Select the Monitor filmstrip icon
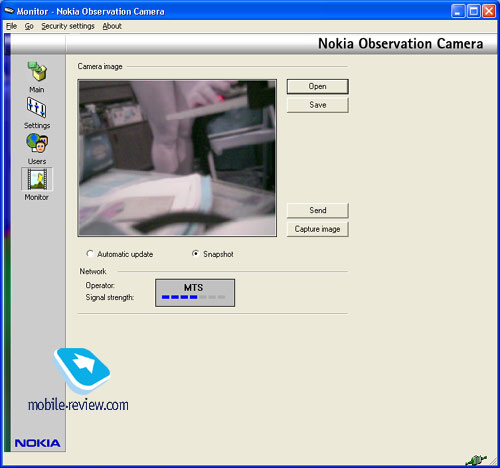Viewport: 500px width, 468px height. click(x=37, y=179)
